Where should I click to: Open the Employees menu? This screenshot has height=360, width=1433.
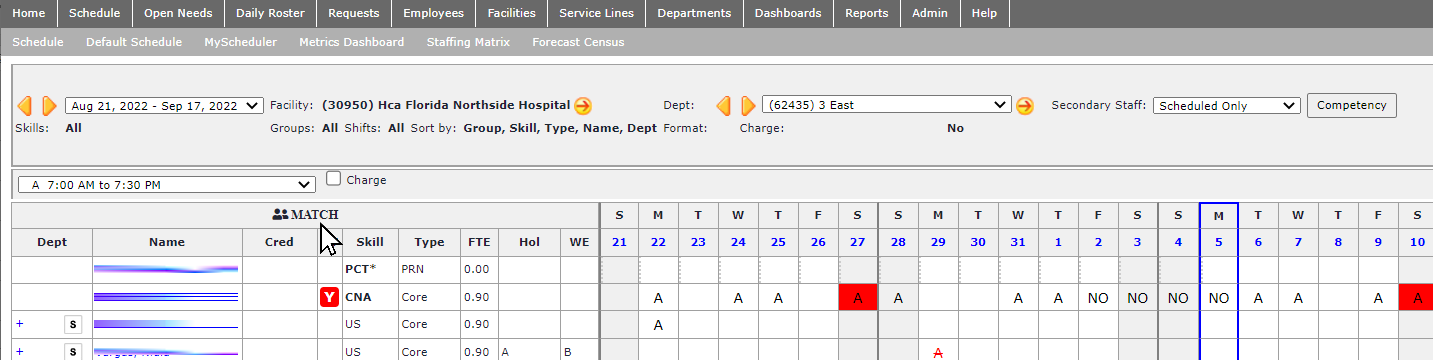[x=433, y=13]
